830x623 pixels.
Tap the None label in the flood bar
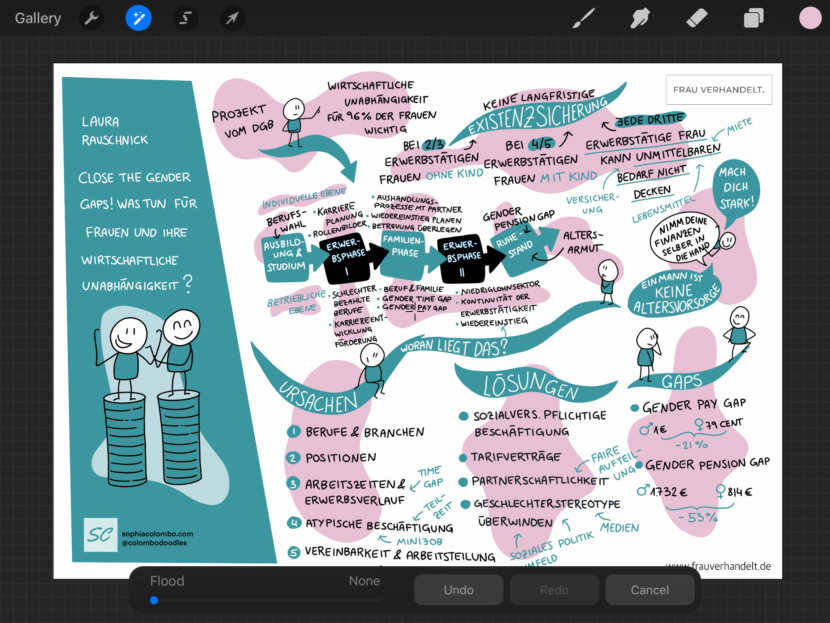tap(364, 581)
